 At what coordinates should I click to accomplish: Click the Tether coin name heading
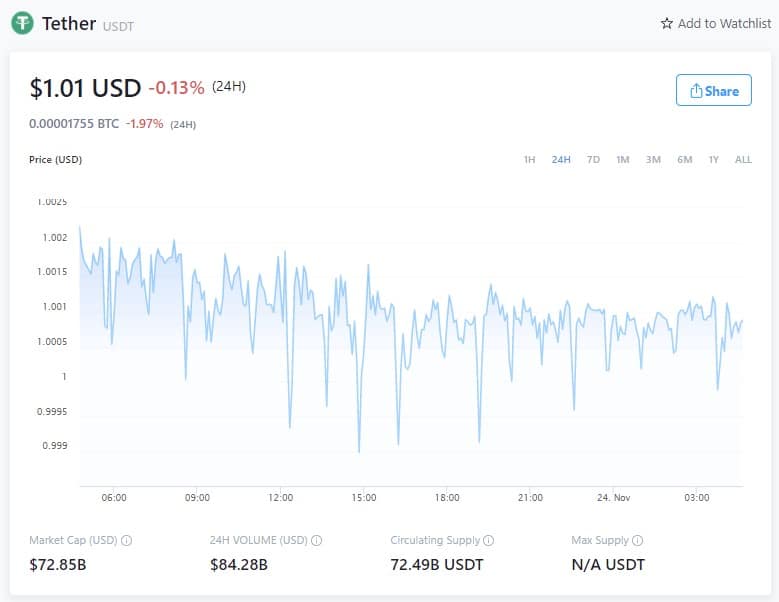click(x=69, y=23)
